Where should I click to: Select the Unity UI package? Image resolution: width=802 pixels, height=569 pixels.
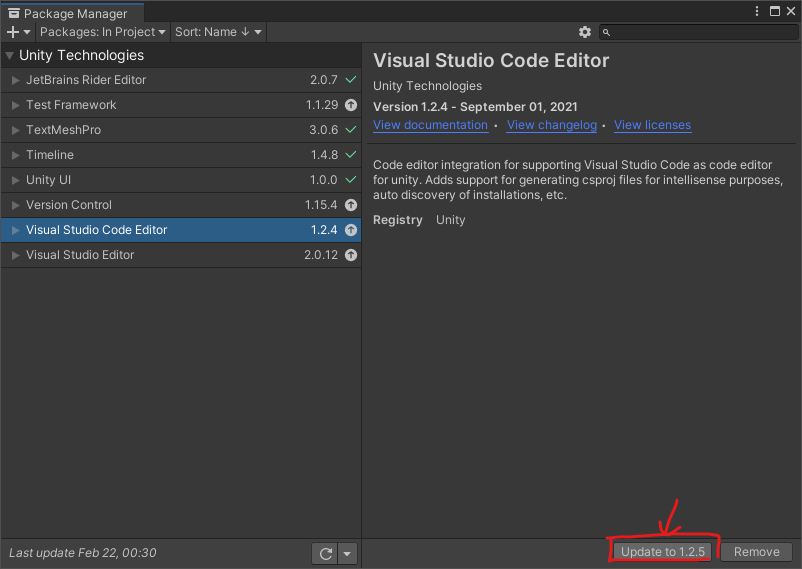pyautogui.click(x=181, y=180)
